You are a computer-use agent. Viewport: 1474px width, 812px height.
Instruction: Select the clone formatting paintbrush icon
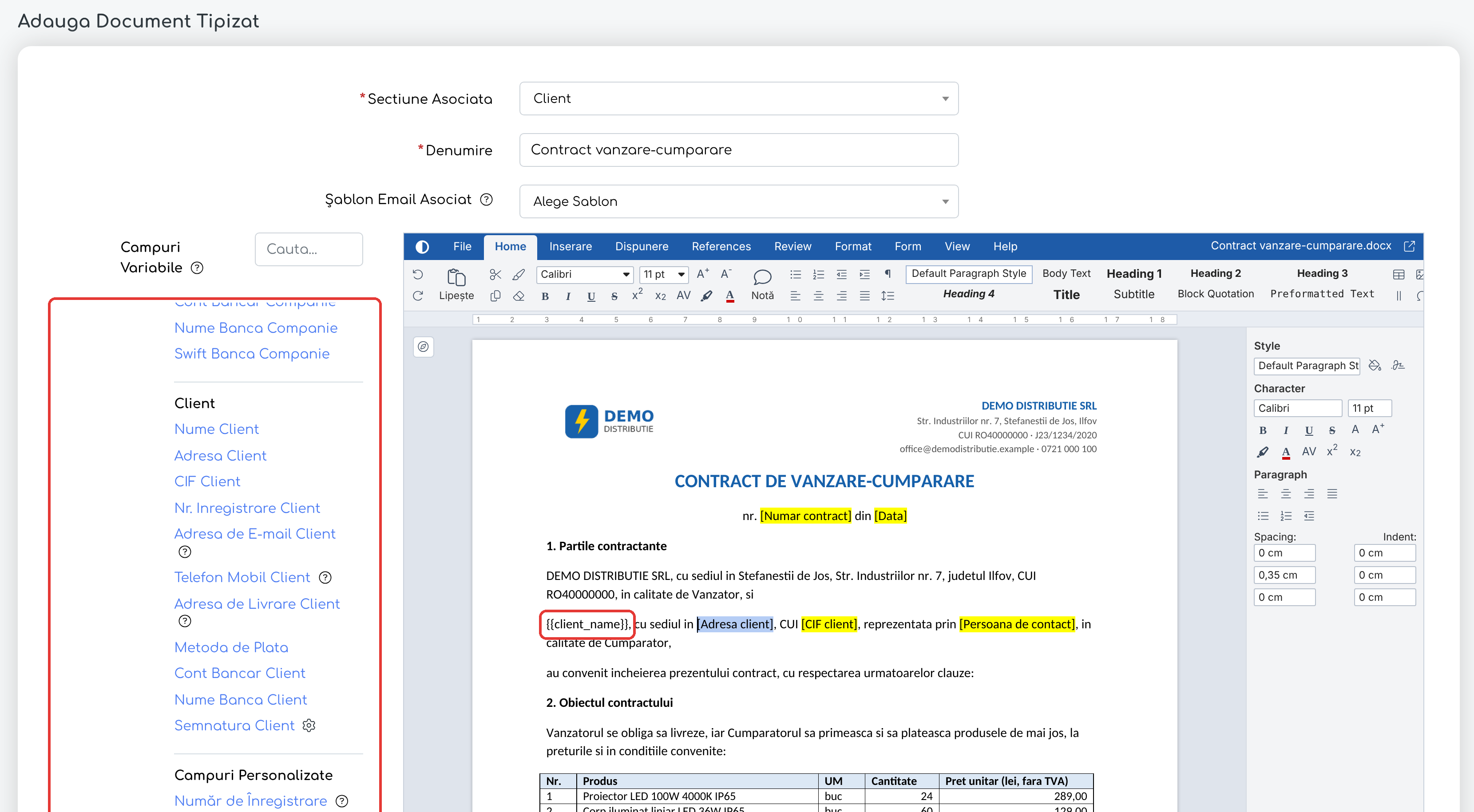pyautogui.click(x=519, y=275)
